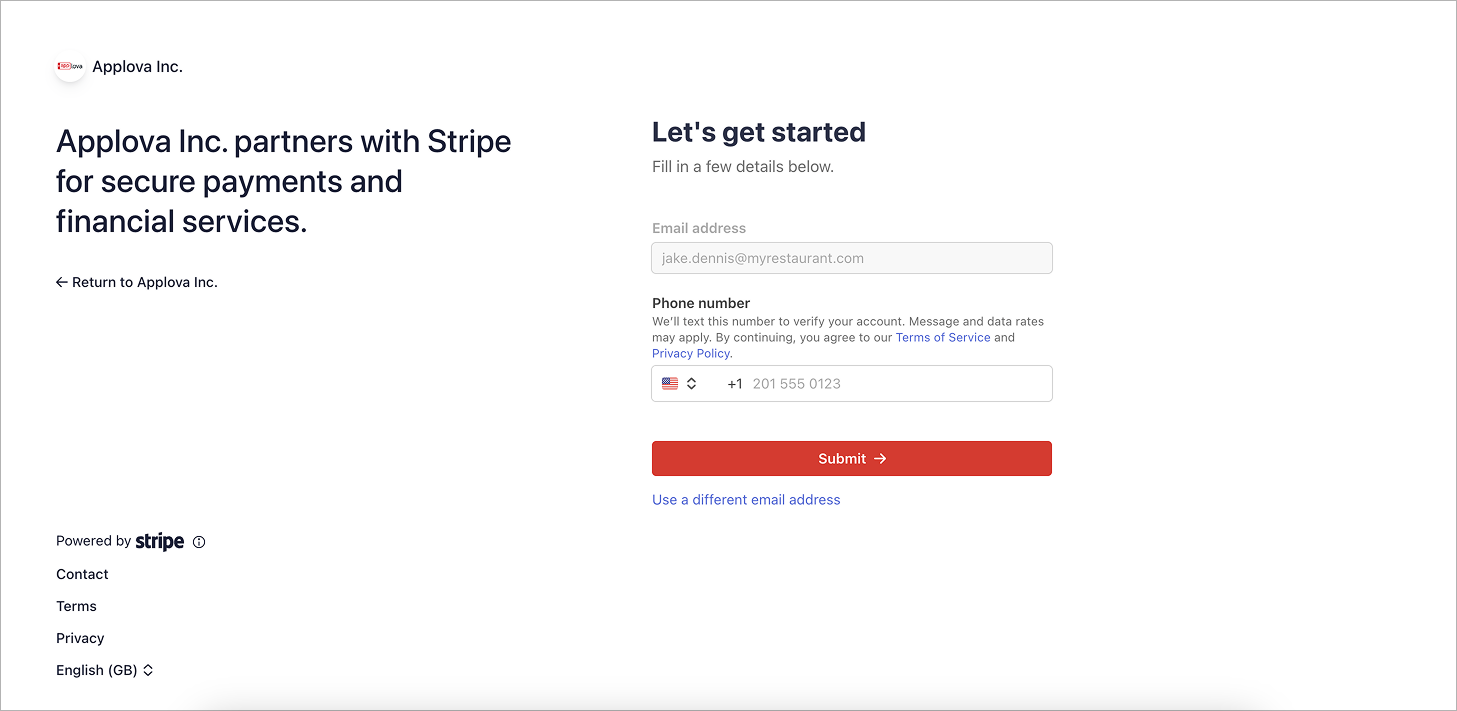Expand the country selector chevron beside the flag

pyautogui.click(x=691, y=384)
